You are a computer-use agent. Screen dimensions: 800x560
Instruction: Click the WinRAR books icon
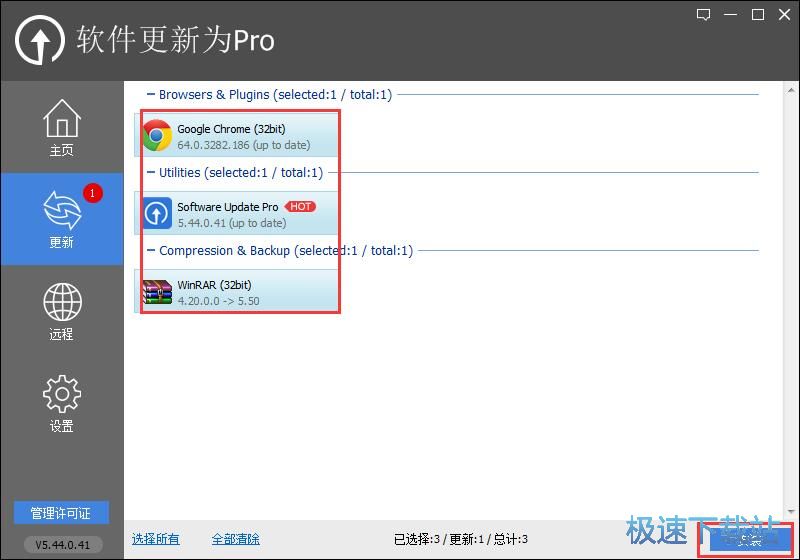click(x=157, y=292)
